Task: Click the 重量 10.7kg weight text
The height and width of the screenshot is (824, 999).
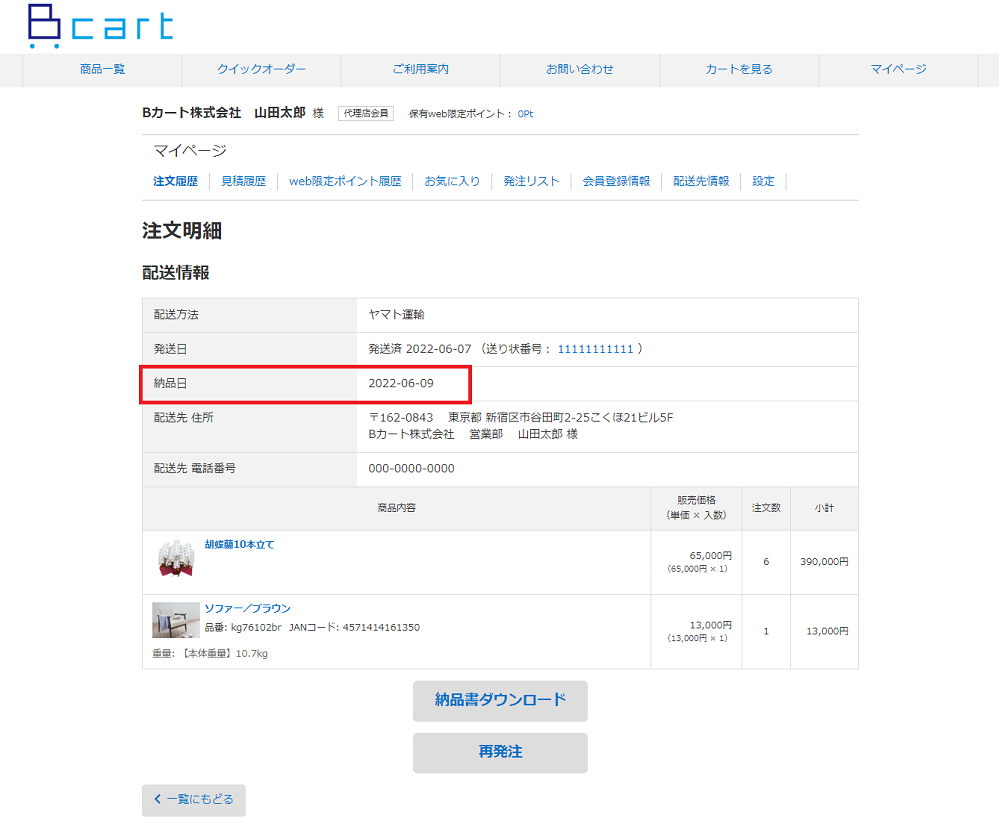Action: pos(210,654)
